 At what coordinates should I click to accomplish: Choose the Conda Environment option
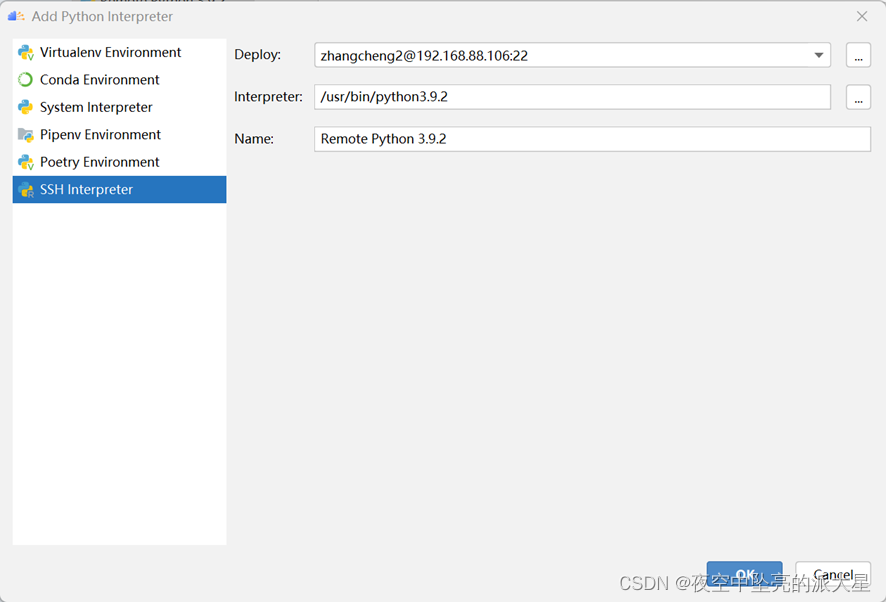point(97,79)
